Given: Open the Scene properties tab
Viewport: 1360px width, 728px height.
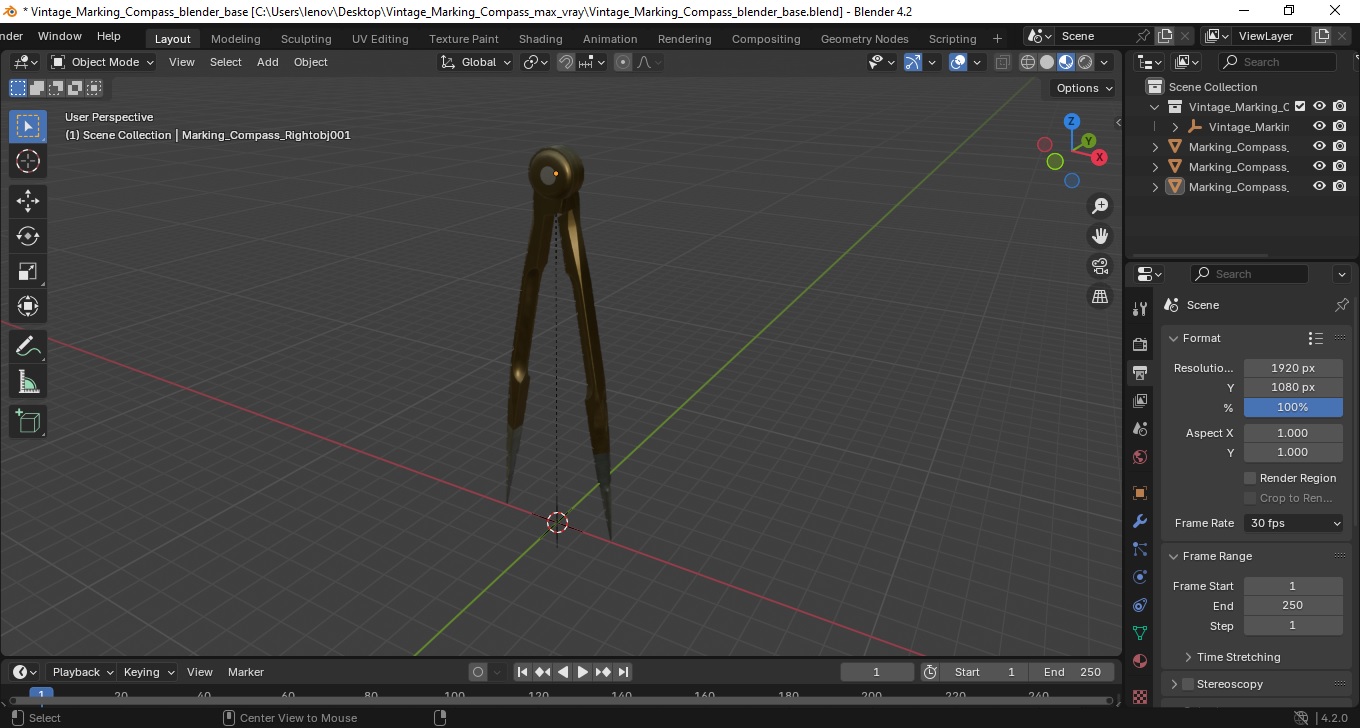Looking at the screenshot, I should point(1139,429).
